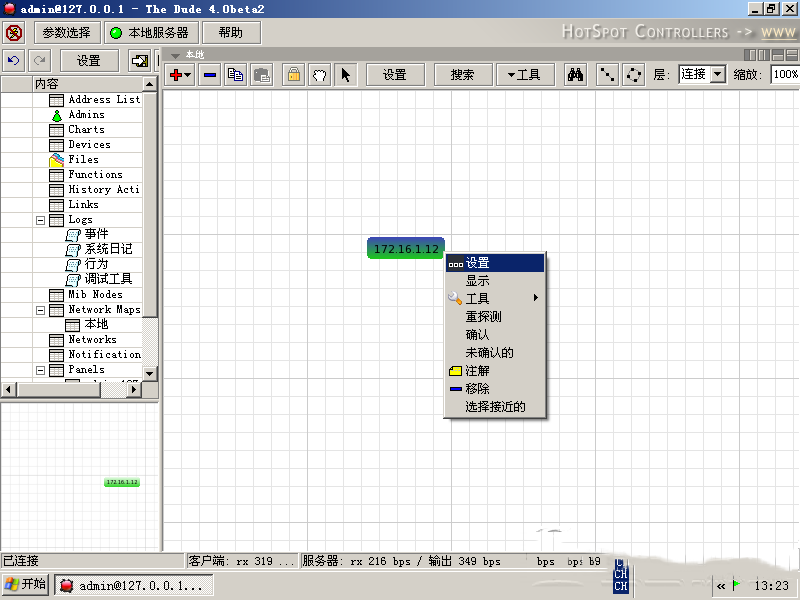Select 本地 under Network Maps
Screen dimensions: 800x600
(96, 324)
